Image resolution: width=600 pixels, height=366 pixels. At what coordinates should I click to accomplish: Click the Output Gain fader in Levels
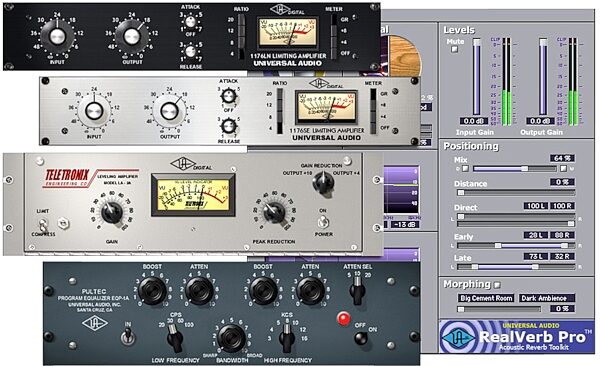click(x=543, y=77)
